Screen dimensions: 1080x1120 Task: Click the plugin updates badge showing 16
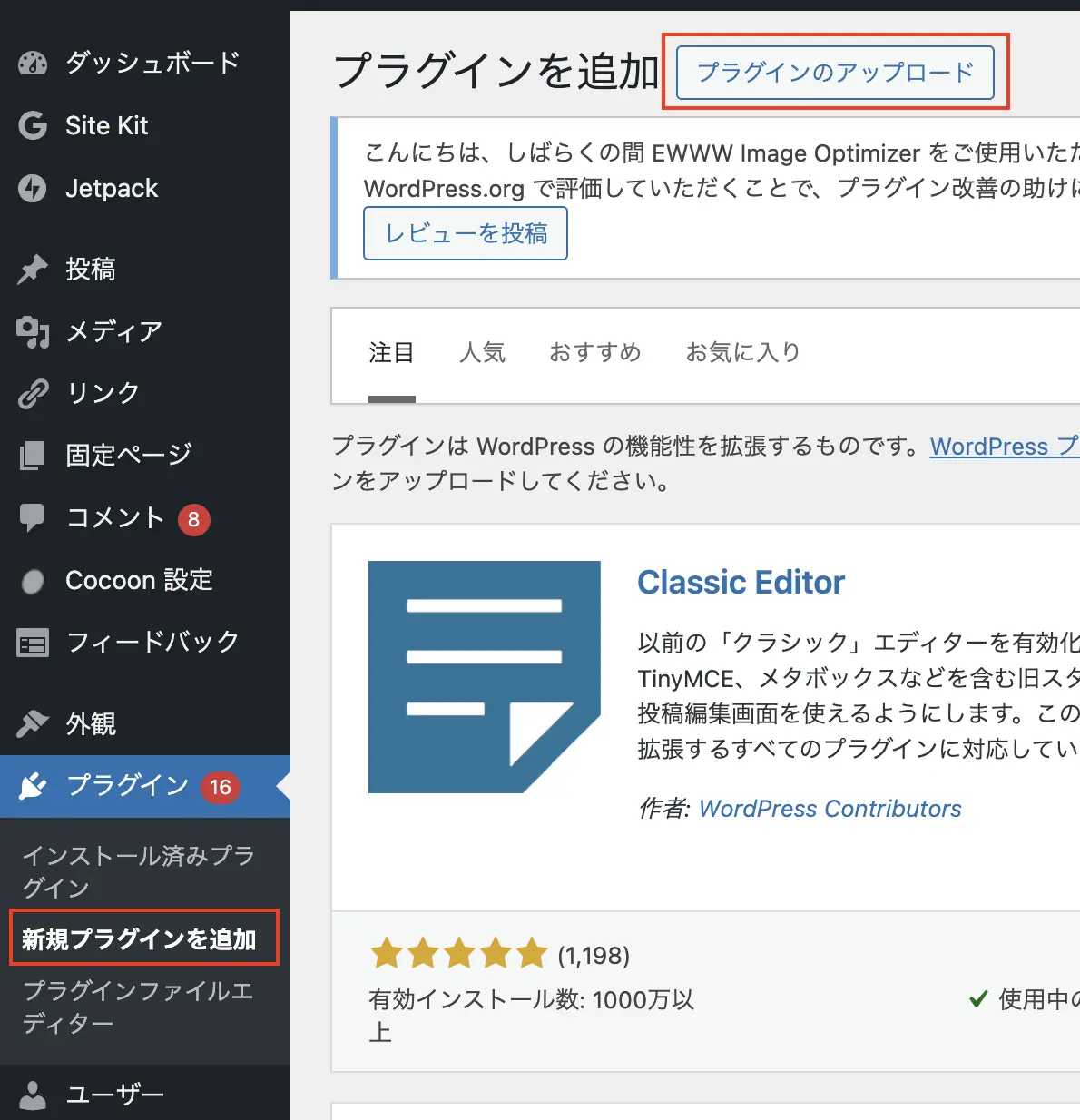221,788
